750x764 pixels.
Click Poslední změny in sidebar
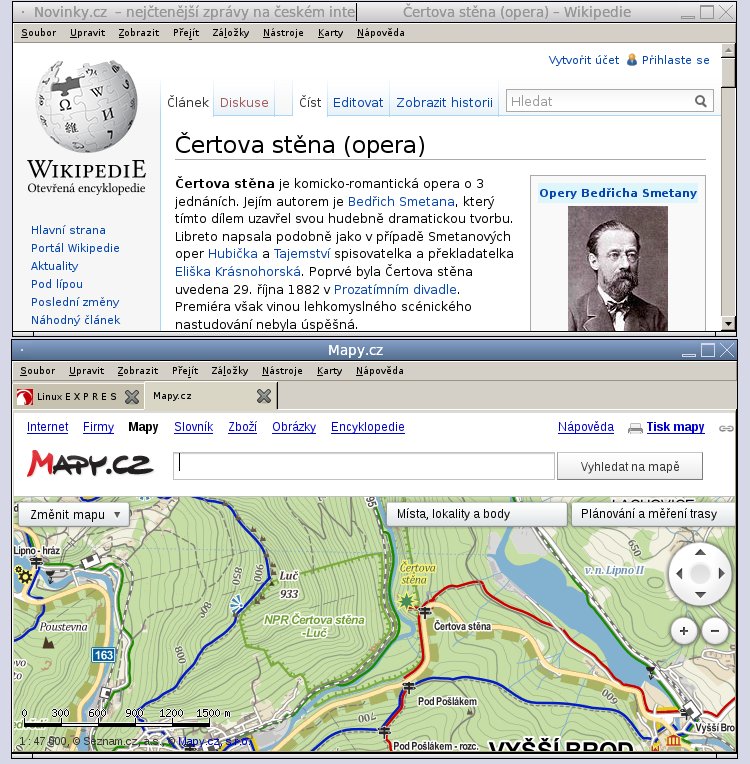click(x=75, y=302)
